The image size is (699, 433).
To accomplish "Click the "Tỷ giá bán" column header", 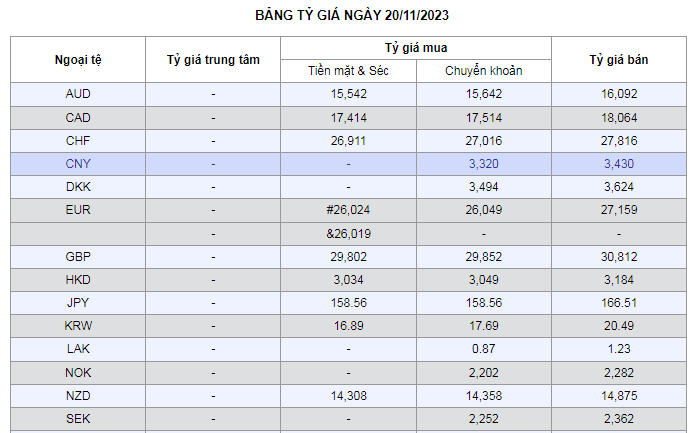I will pyautogui.click(x=618, y=60).
